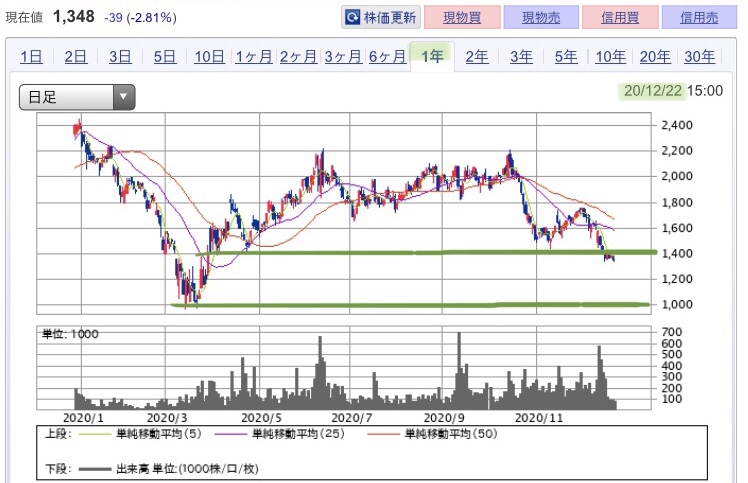The height and width of the screenshot is (483, 748).
Task: Click the -39 (-2.81%) change text
Action: point(140,18)
